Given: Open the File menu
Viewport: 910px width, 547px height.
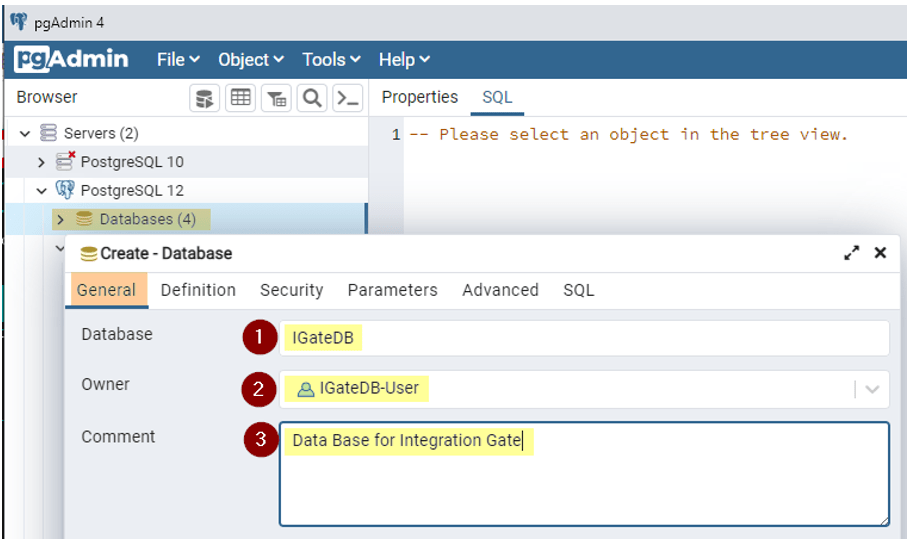Looking at the screenshot, I should pos(178,59).
